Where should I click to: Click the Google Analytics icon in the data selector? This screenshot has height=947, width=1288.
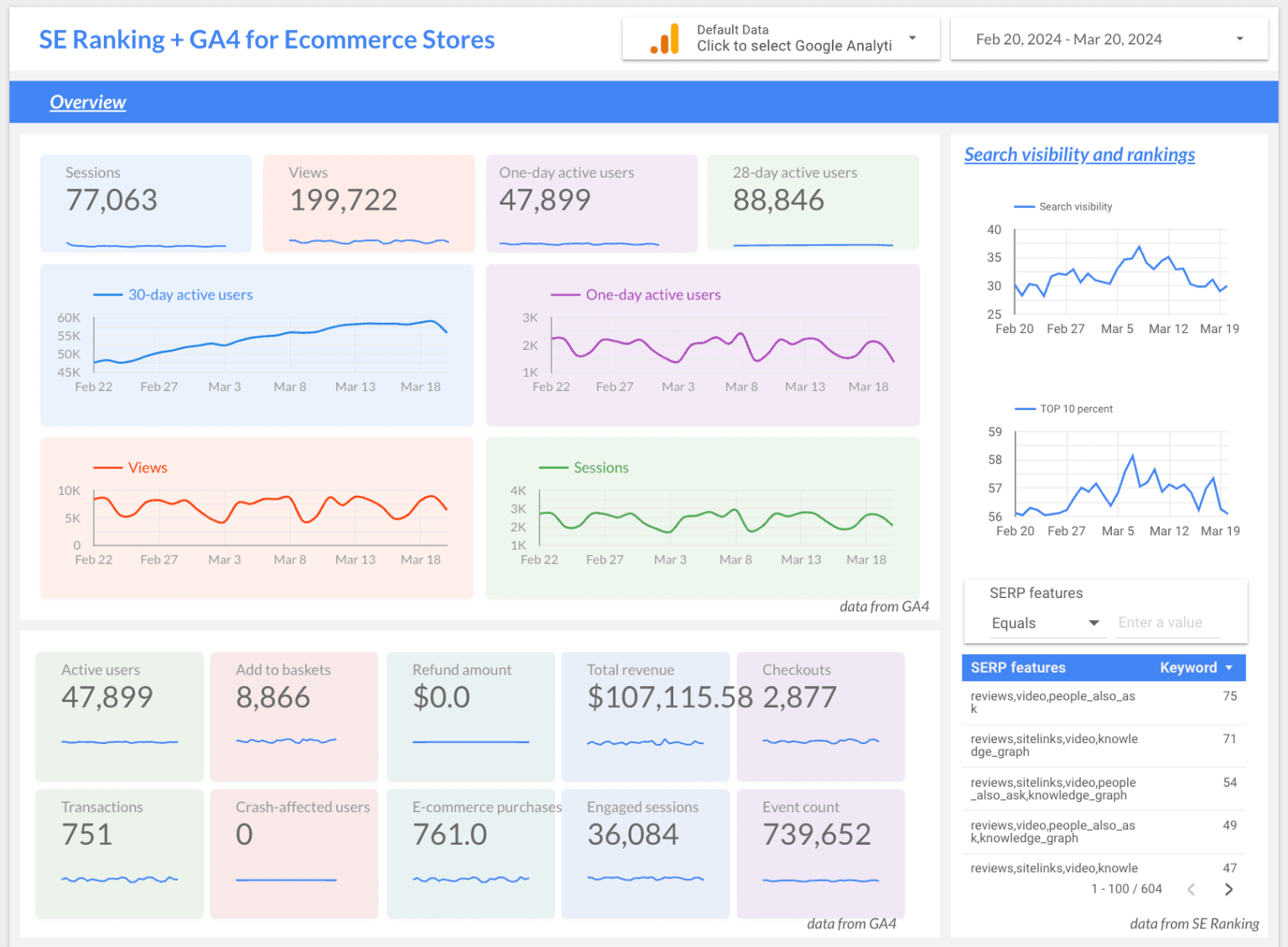665,38
